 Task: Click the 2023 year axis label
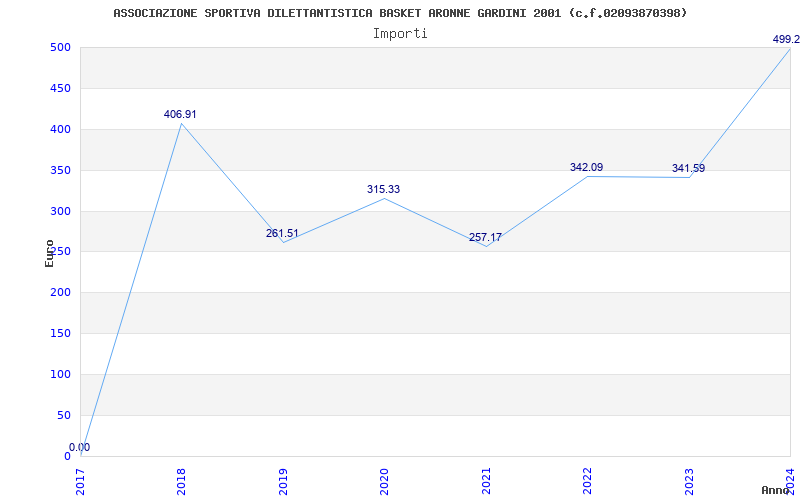(688, 480)
